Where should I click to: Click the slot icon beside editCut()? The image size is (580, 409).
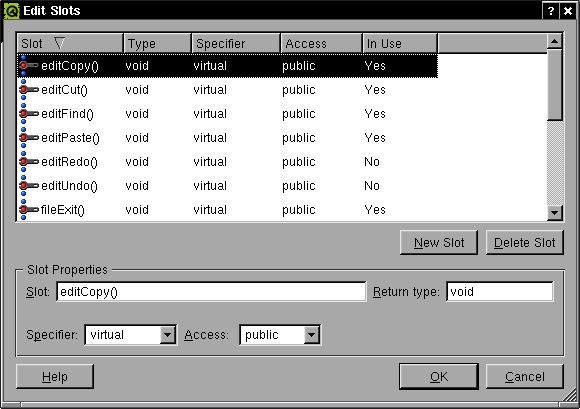coord(29,90)
